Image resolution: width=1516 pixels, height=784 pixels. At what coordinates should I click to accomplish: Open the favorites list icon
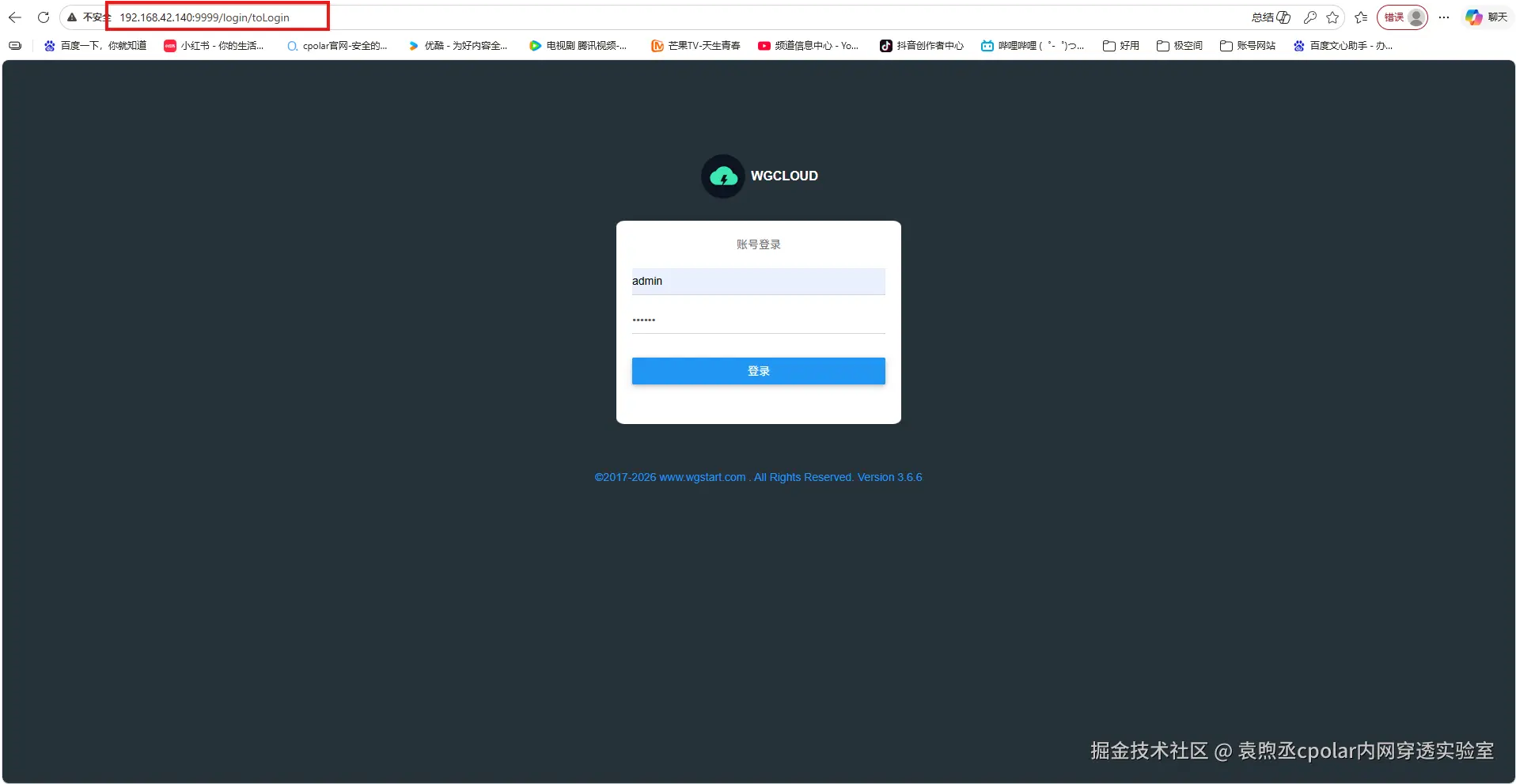click(1361, 17)
